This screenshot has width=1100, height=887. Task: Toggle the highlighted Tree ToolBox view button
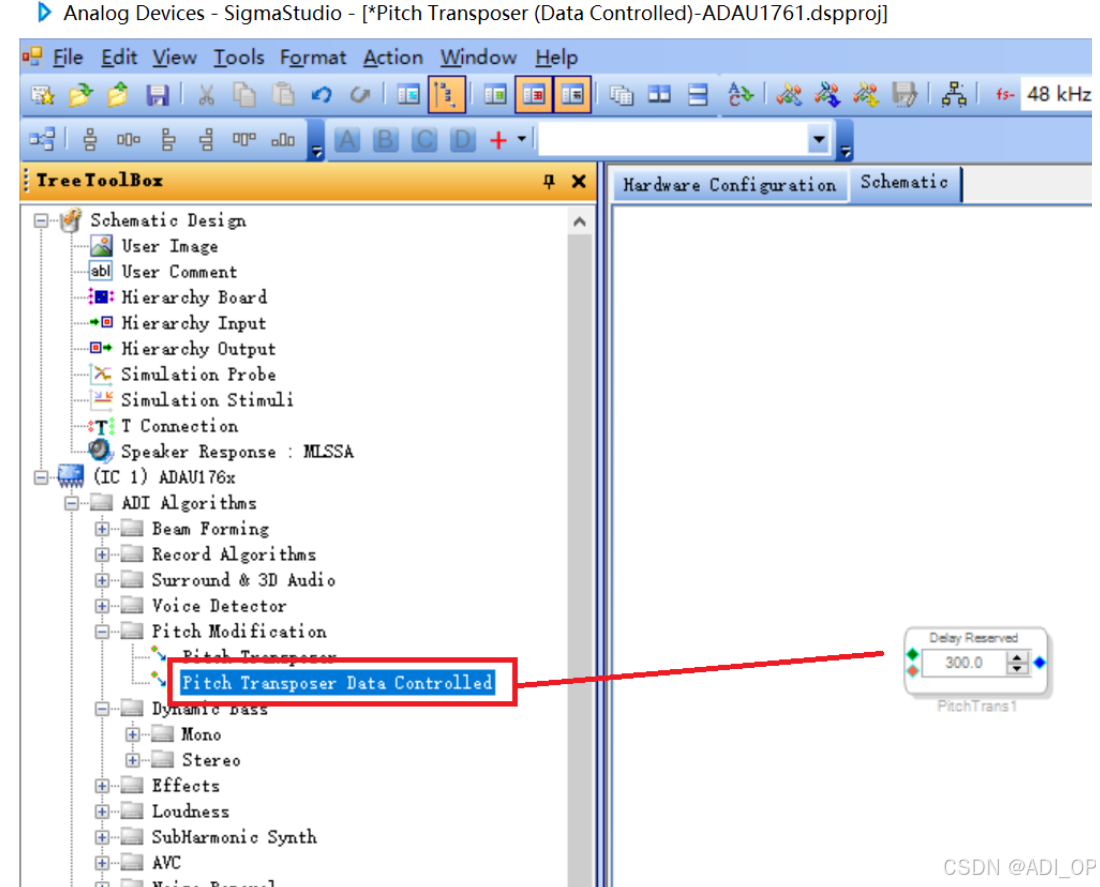446,95
